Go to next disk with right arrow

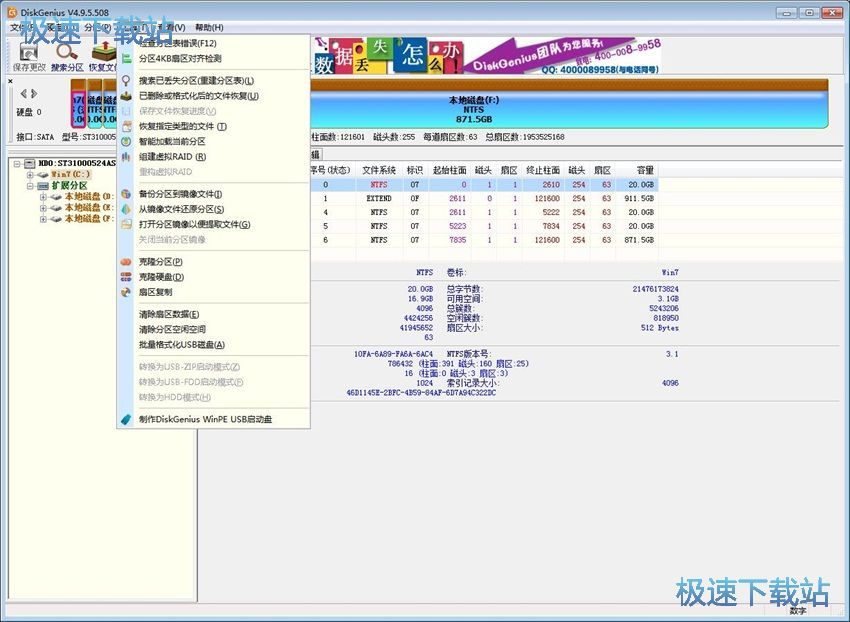pos(34,93)
